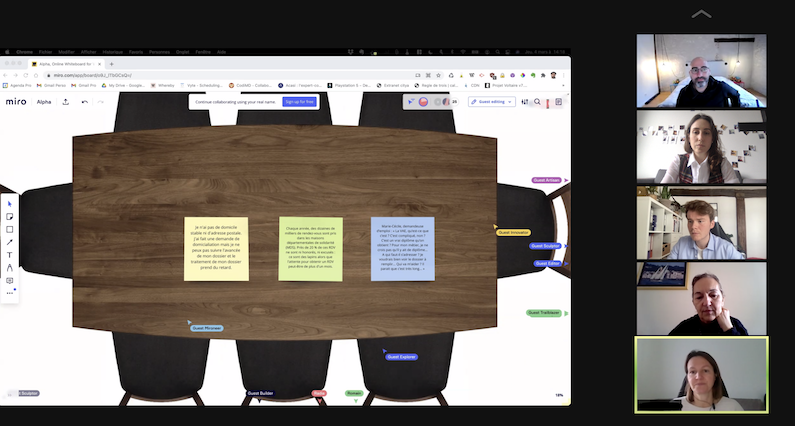Click the Guest Artisan cursor label
Image resolution: width=795 pixels, height=426 pixels.
click(x=547, y=180)
